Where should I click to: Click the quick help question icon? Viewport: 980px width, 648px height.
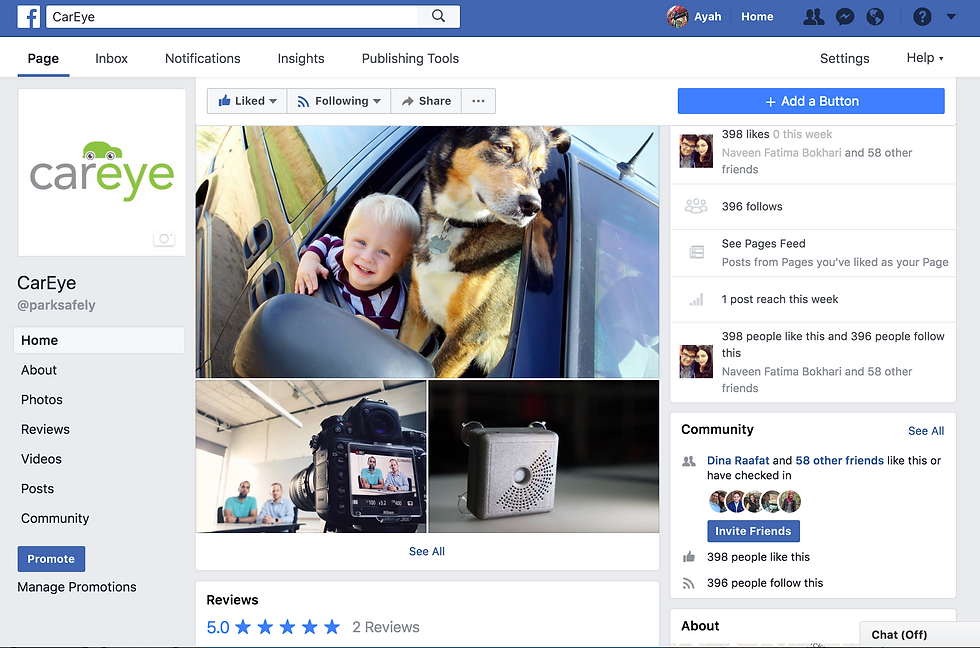click(x=922, y=17)
